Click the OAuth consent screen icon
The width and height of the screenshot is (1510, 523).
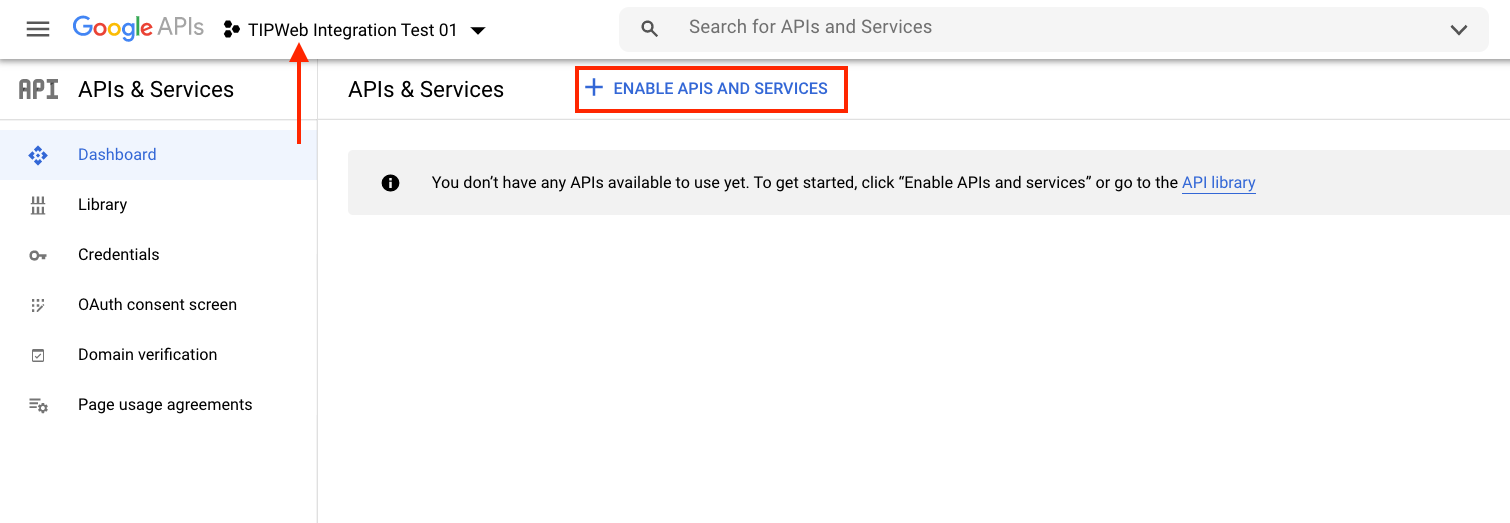38,305
